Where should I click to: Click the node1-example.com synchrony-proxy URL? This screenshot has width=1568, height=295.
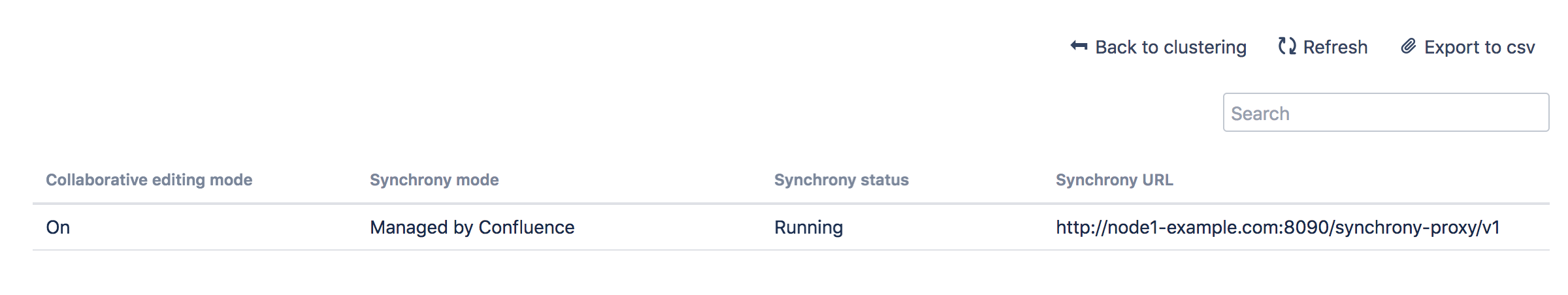pyautogui.click(x=1277, y=227)
